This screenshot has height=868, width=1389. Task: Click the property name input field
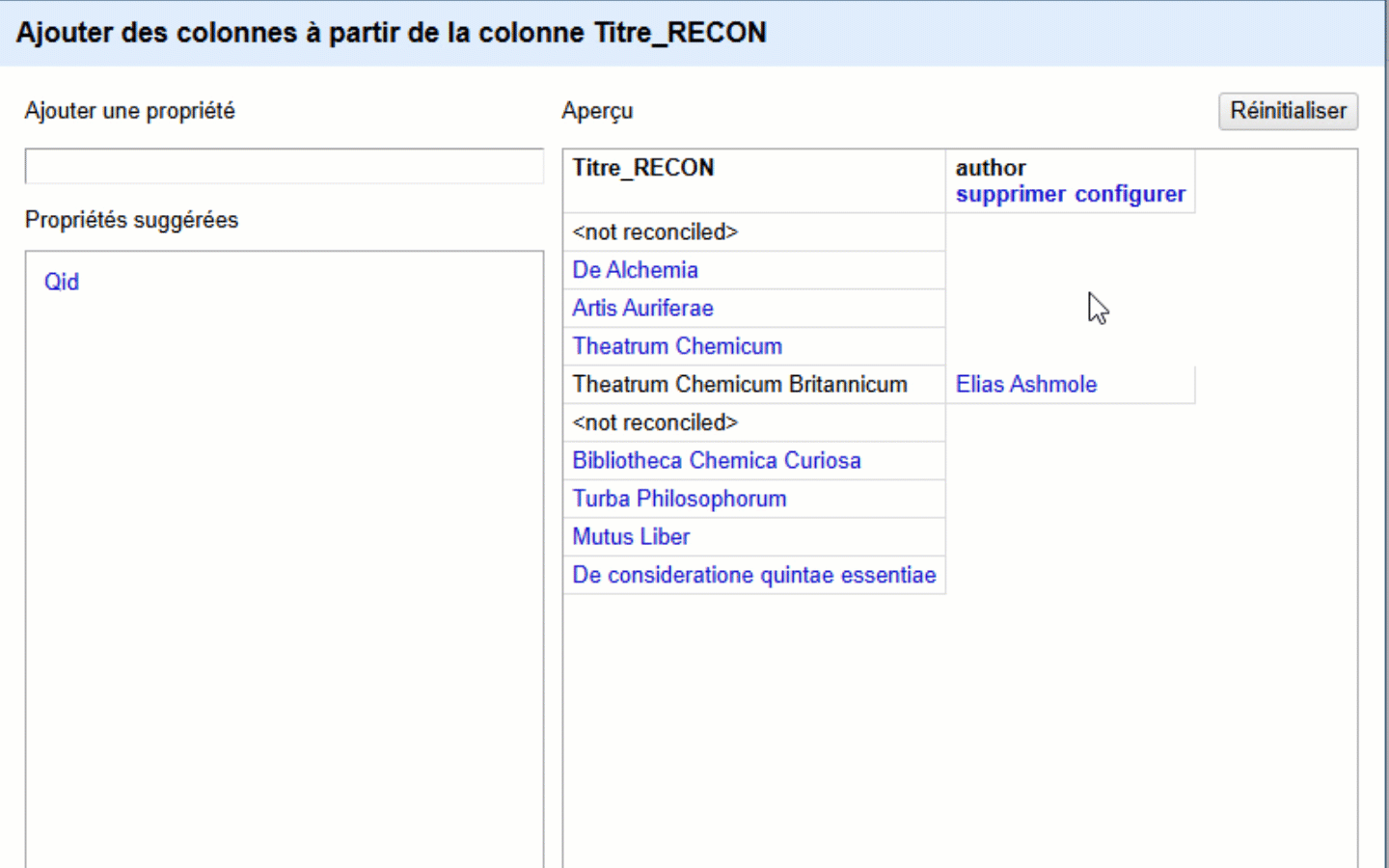[x=284, y=165]
